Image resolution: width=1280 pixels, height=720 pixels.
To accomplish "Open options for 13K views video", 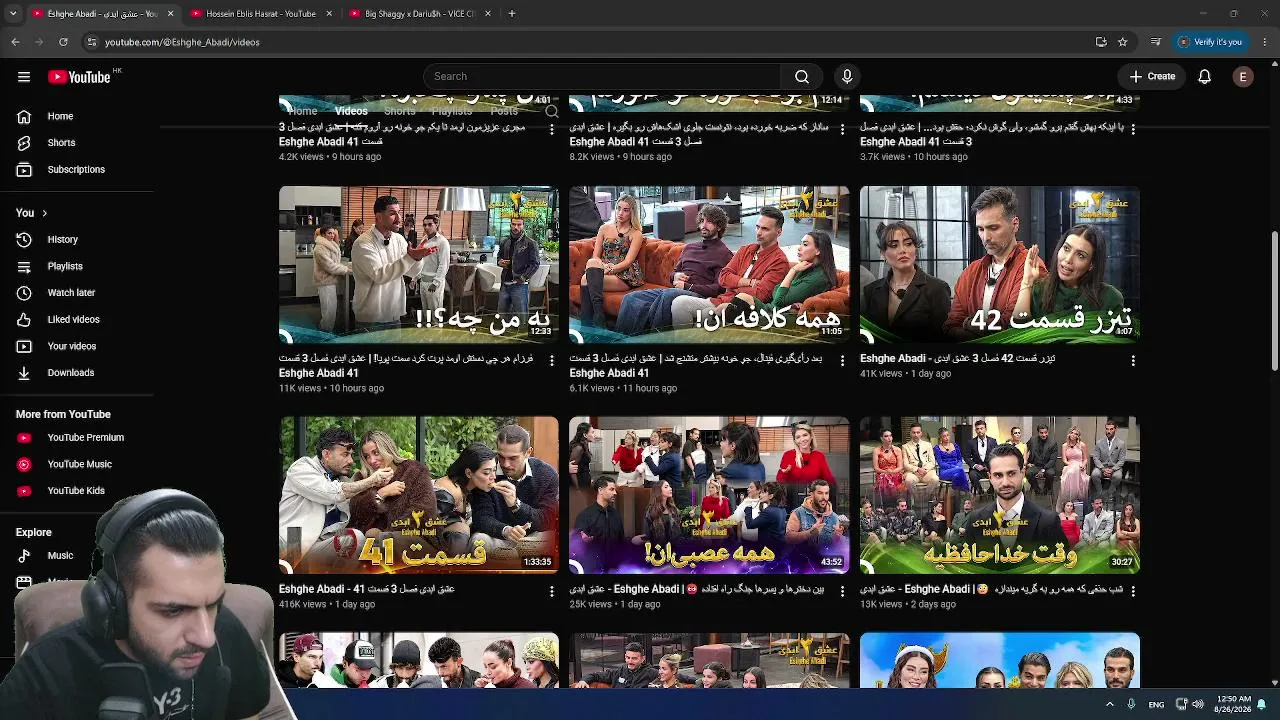I will (x=1133, y=591).
